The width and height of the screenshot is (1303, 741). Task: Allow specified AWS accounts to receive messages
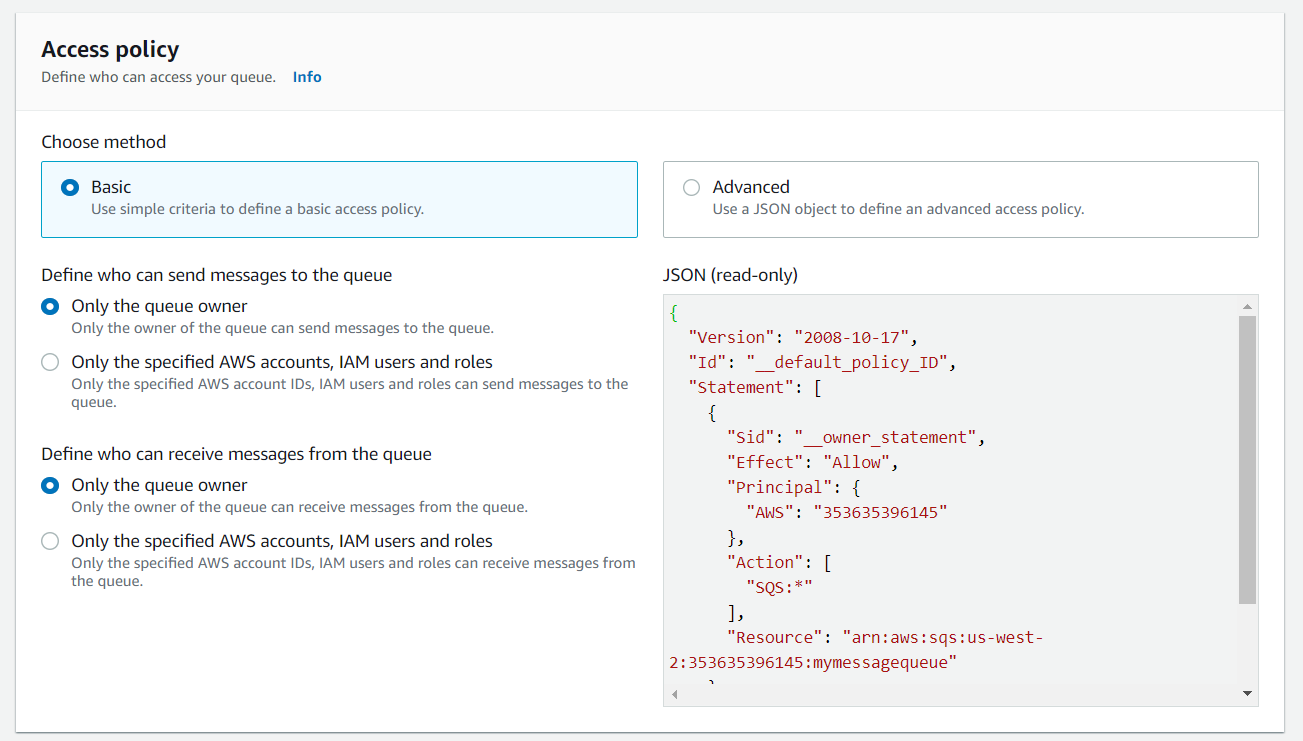pos(50,542)
